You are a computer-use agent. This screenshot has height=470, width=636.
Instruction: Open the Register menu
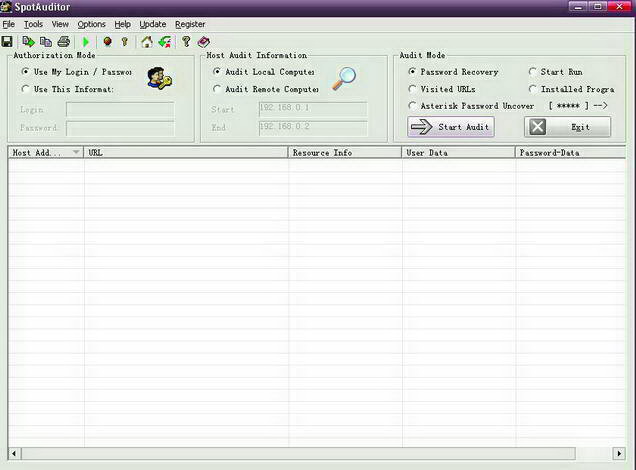(190, 24)
